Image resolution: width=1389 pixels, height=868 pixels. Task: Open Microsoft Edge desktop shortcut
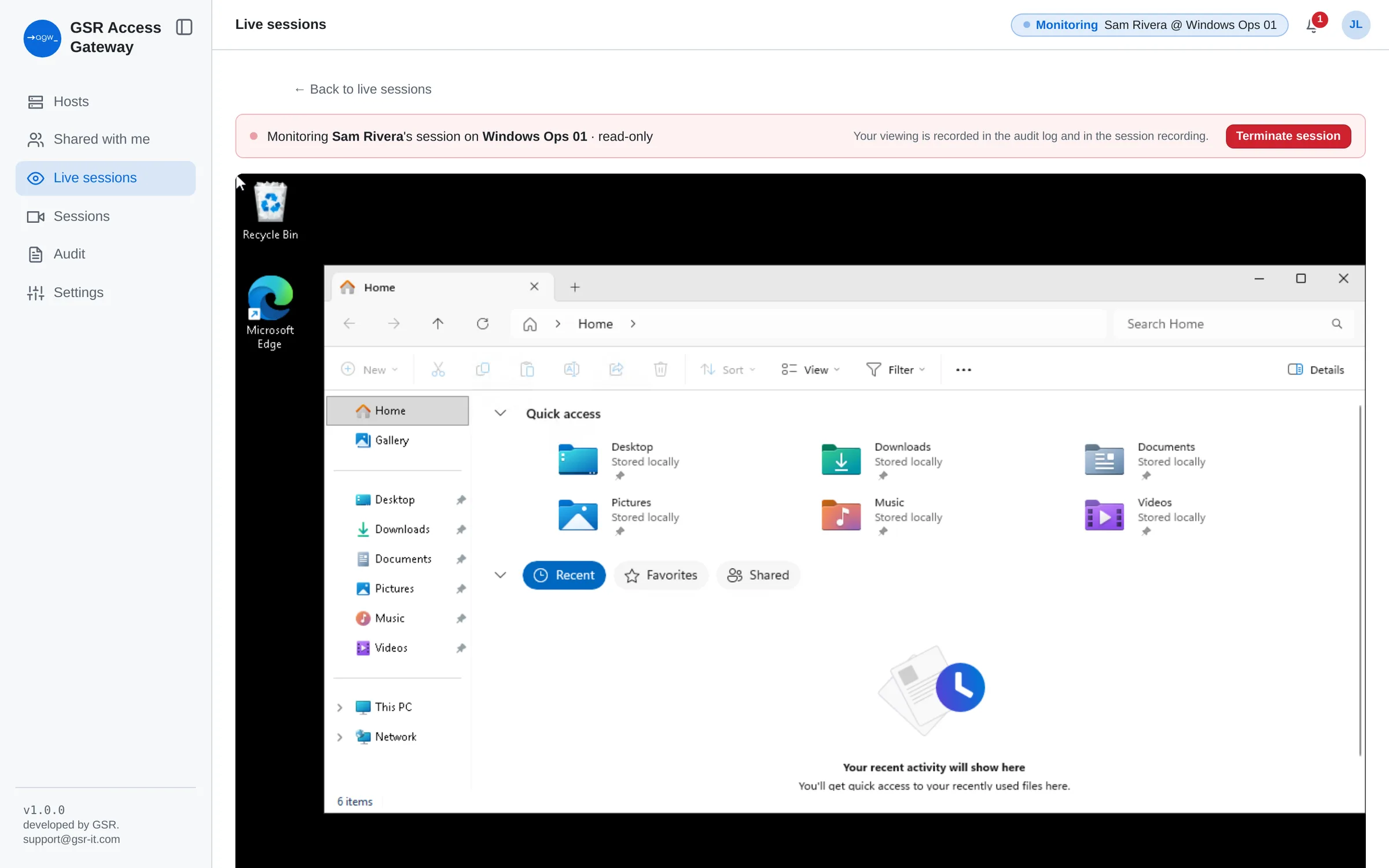click(270, 312)
